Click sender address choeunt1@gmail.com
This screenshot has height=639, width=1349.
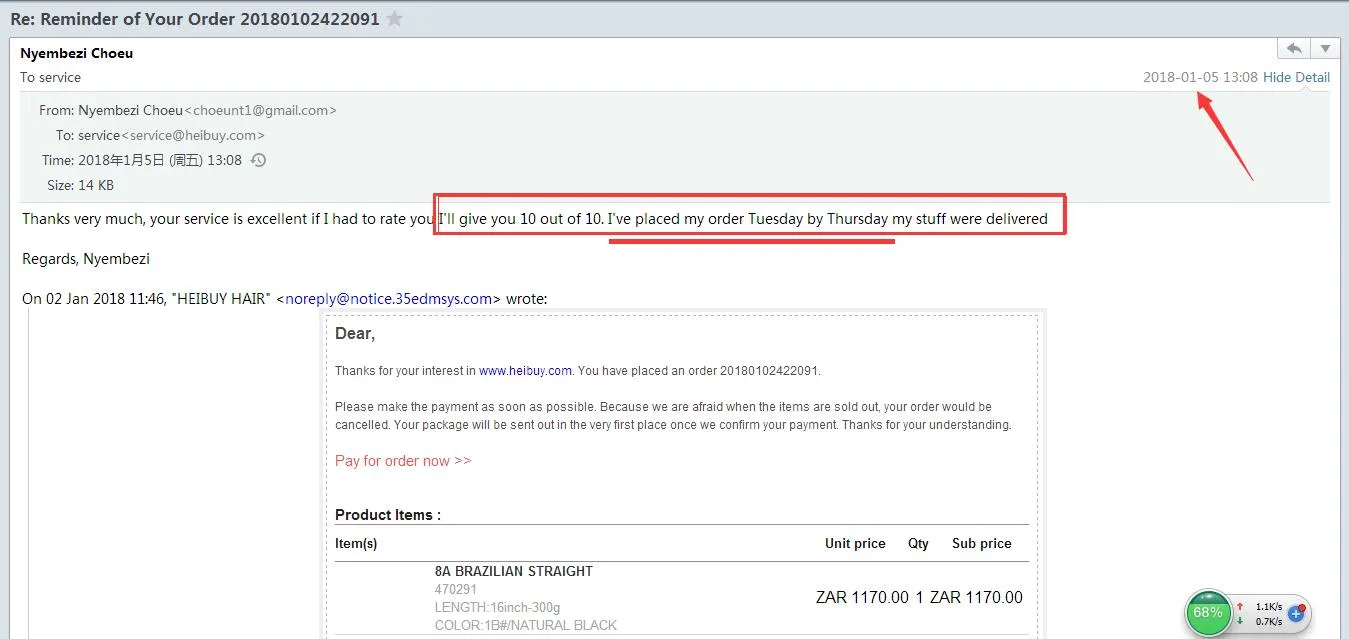(260, 110)
